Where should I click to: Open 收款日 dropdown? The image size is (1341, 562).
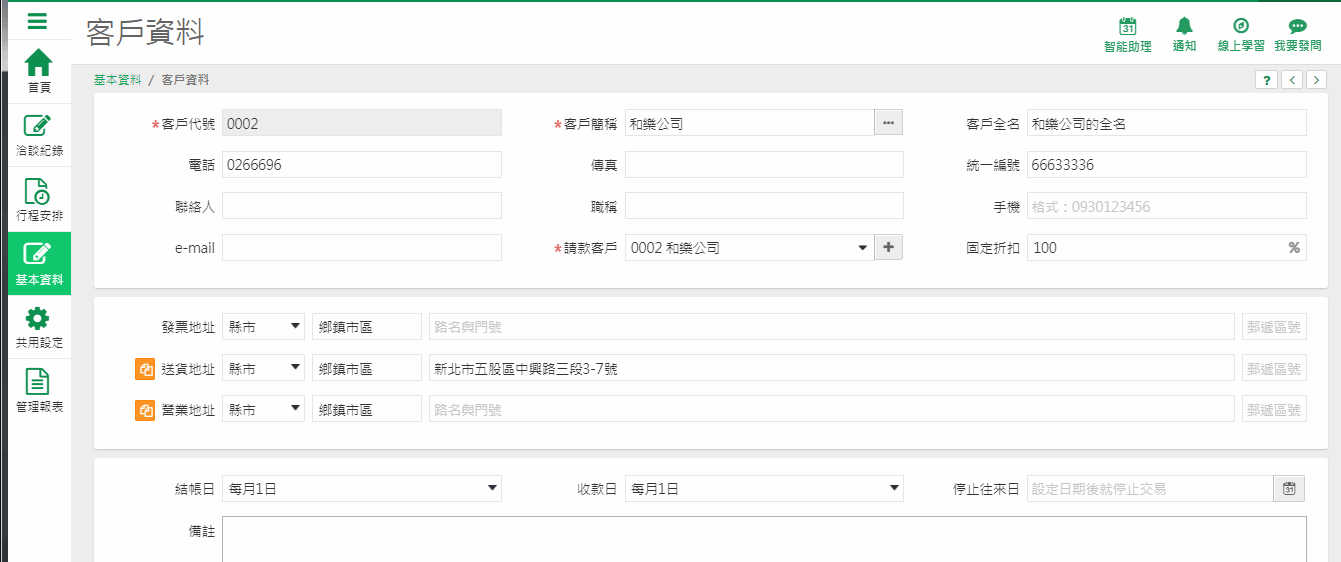coord(764,489)
